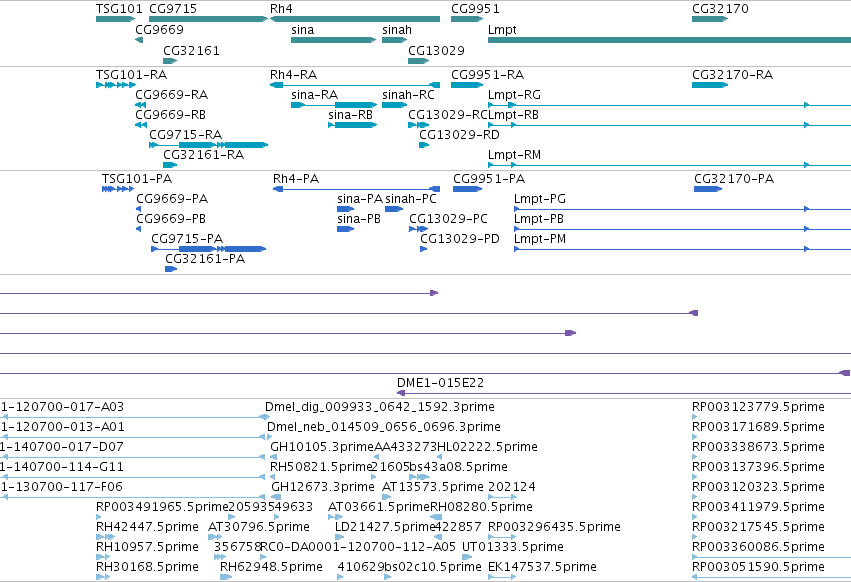Select the RP003123779.5prime EST label

coord(758,407)
